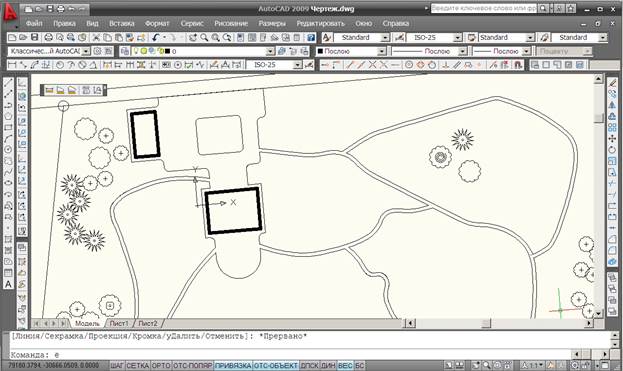The height and width of the screenshot is (371, 623).
Task: Open the Файл menu
Action: click(34, 23)
